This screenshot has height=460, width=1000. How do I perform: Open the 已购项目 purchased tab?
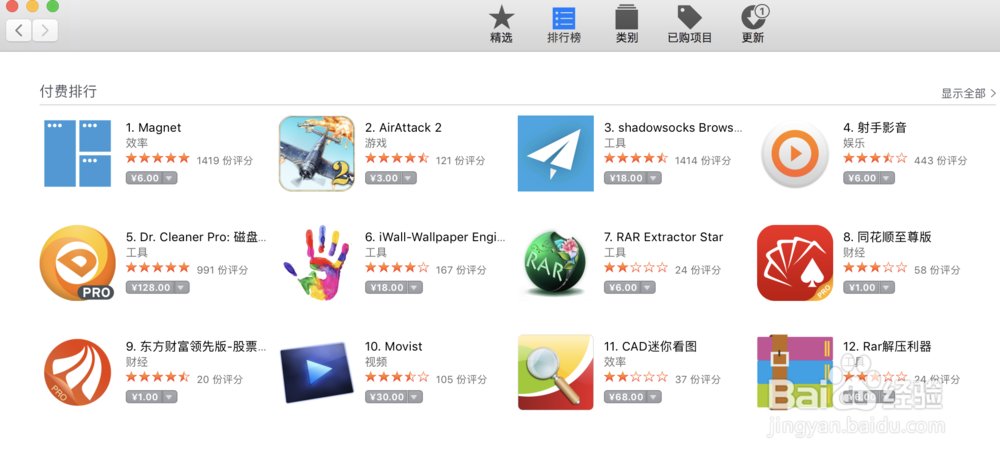(689, 25)
